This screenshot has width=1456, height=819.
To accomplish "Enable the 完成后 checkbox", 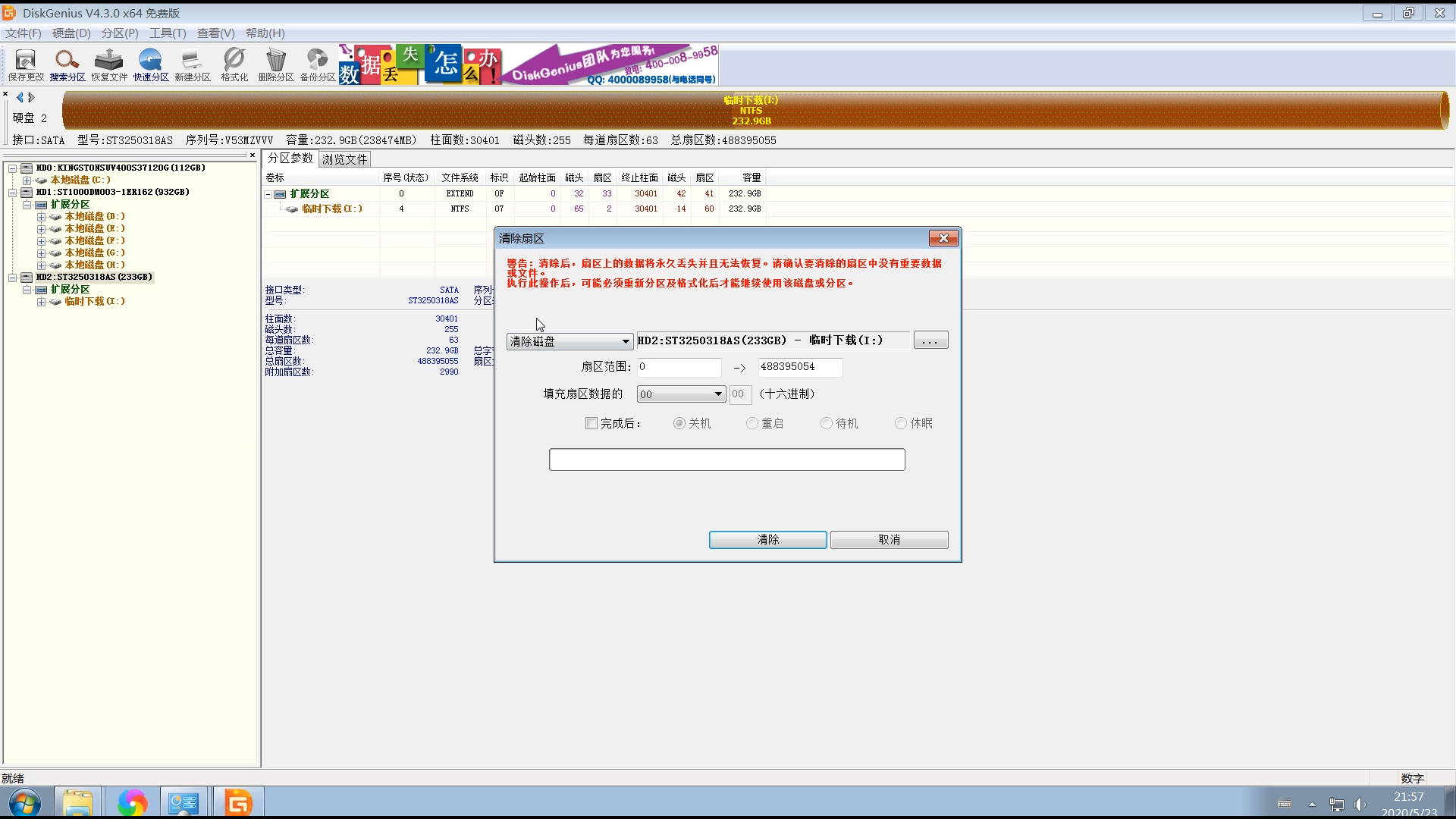I will 591,423.
